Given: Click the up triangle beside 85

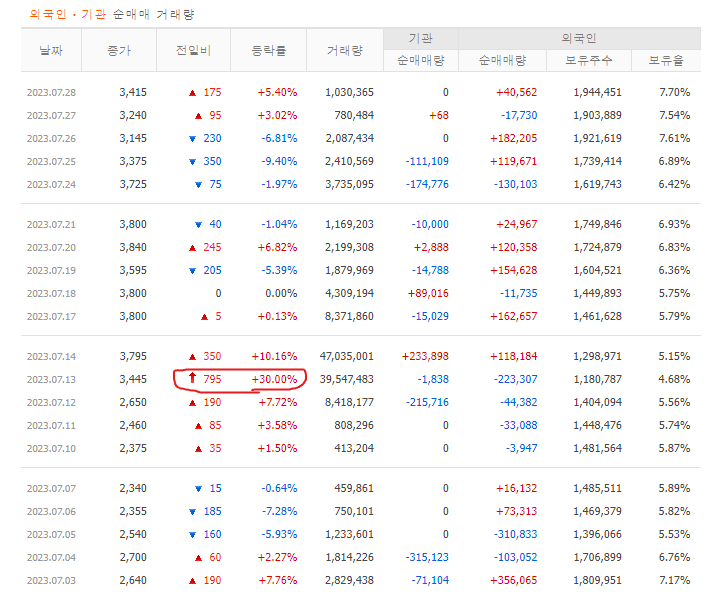Looking at the screenshot, I should pos(198,426).
